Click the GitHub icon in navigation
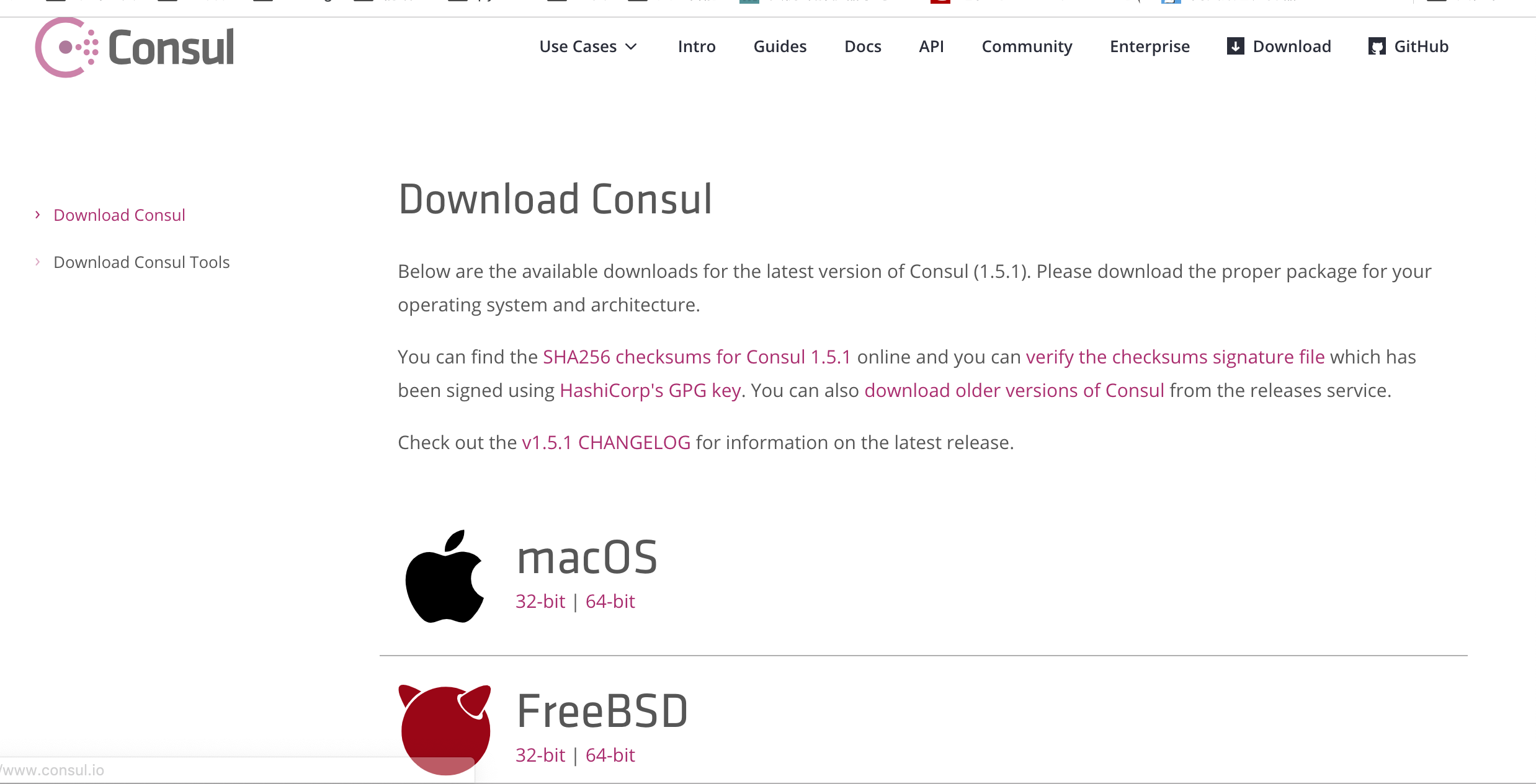 [1379, 45]
